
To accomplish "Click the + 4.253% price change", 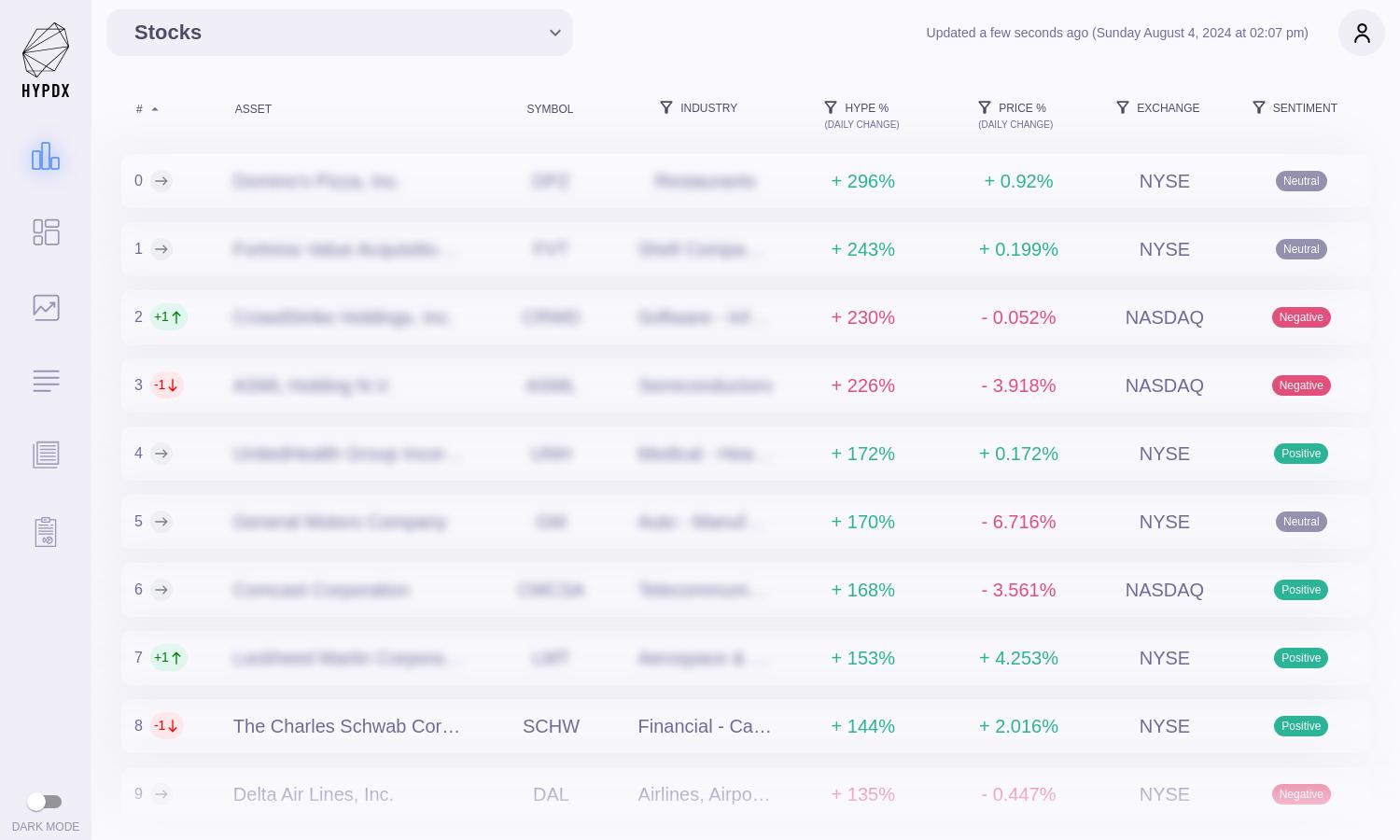I will pyautogui.click(x=1018, y=658).
